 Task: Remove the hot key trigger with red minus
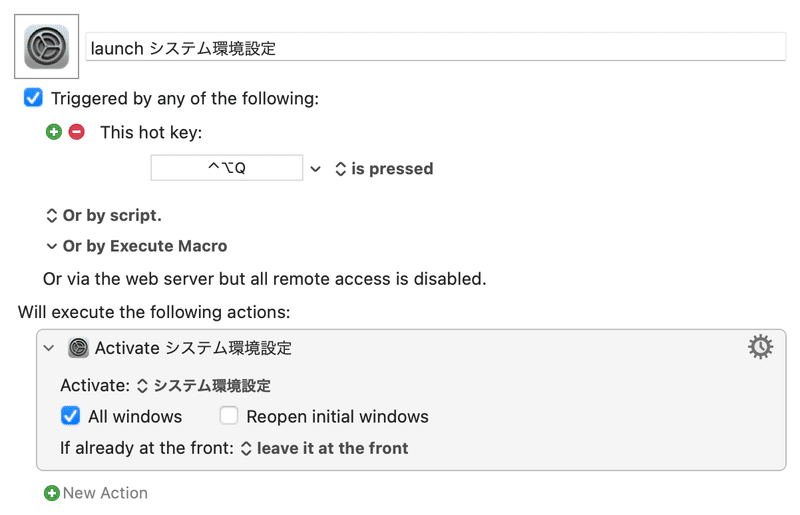[77, 132]
